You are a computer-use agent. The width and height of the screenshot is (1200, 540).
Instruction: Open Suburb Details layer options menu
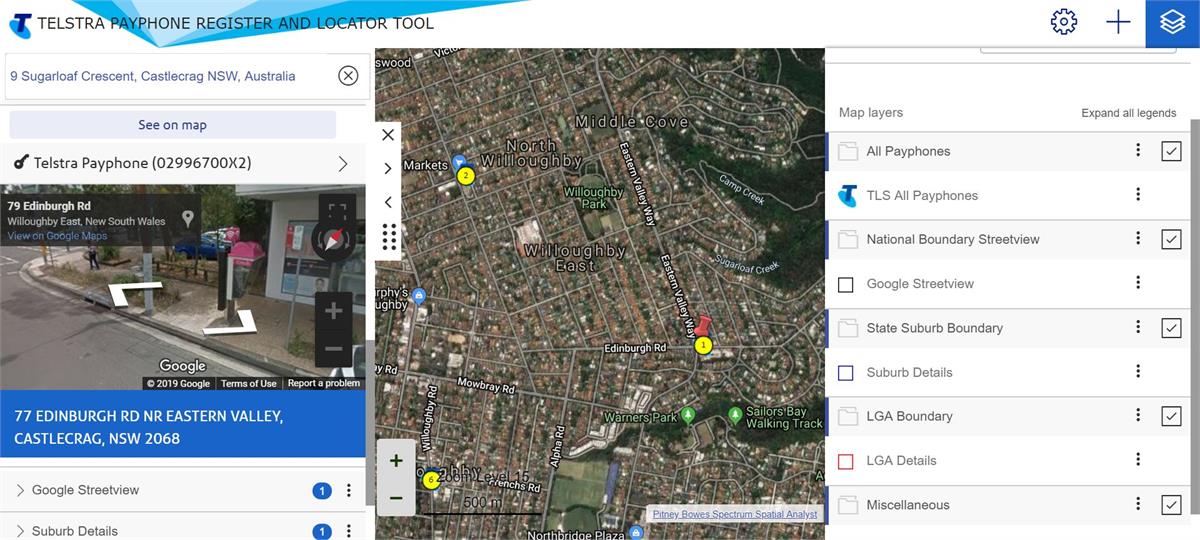point(1138,371)
